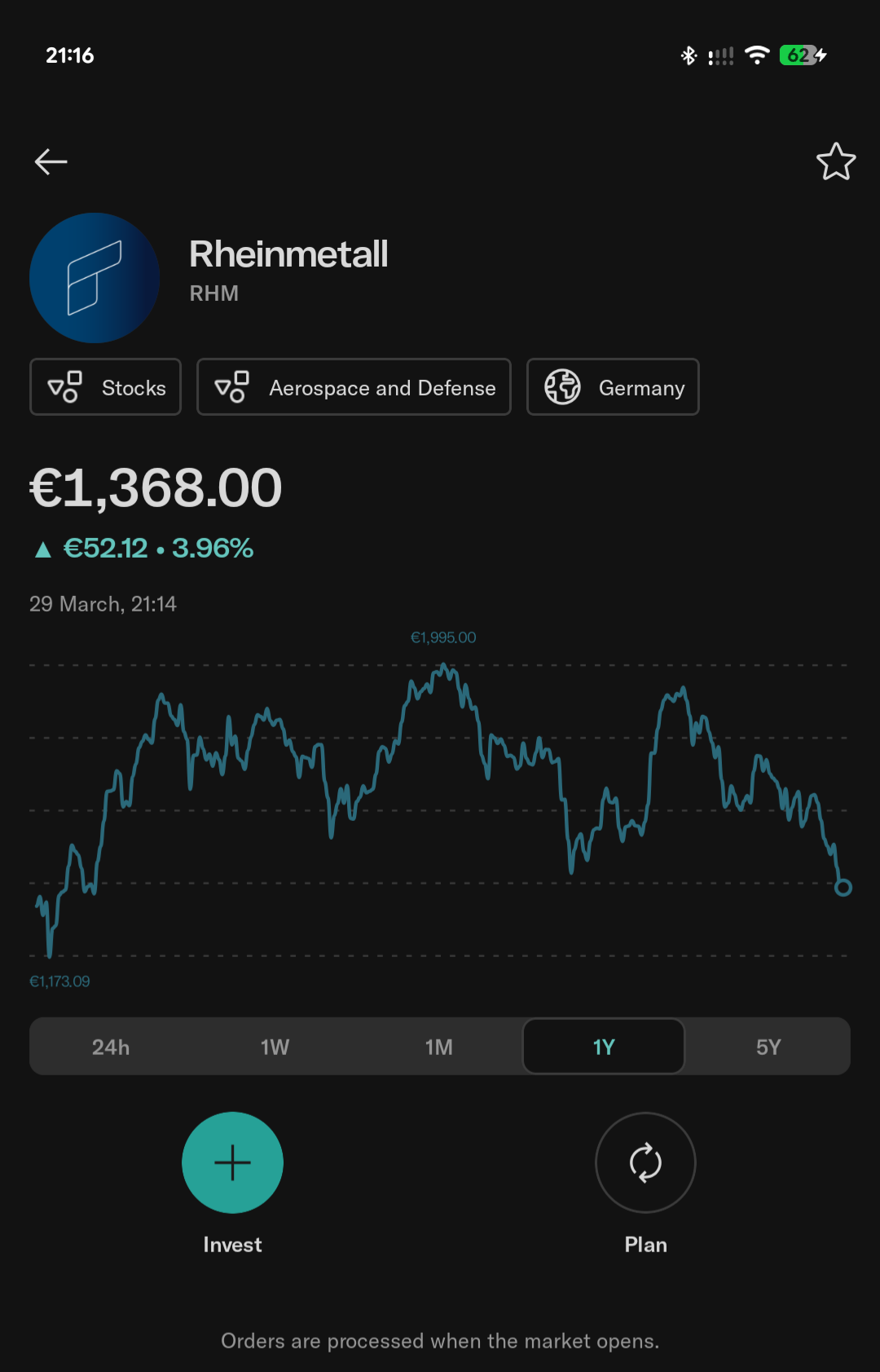Open the Stocks category tag
The height and width of the screenshot is (1372, 880).
coord(106,387)
